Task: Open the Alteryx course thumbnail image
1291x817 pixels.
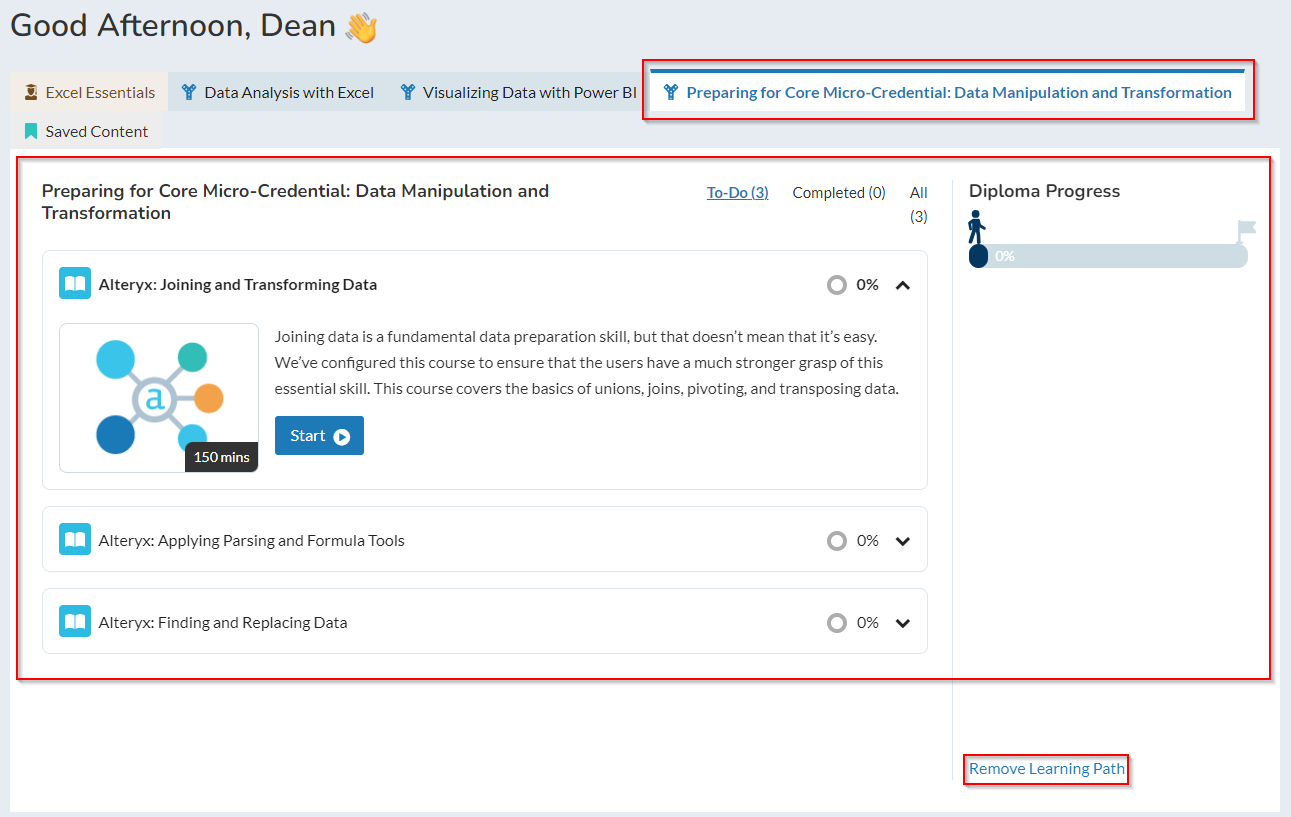Action: click(159, 398)
